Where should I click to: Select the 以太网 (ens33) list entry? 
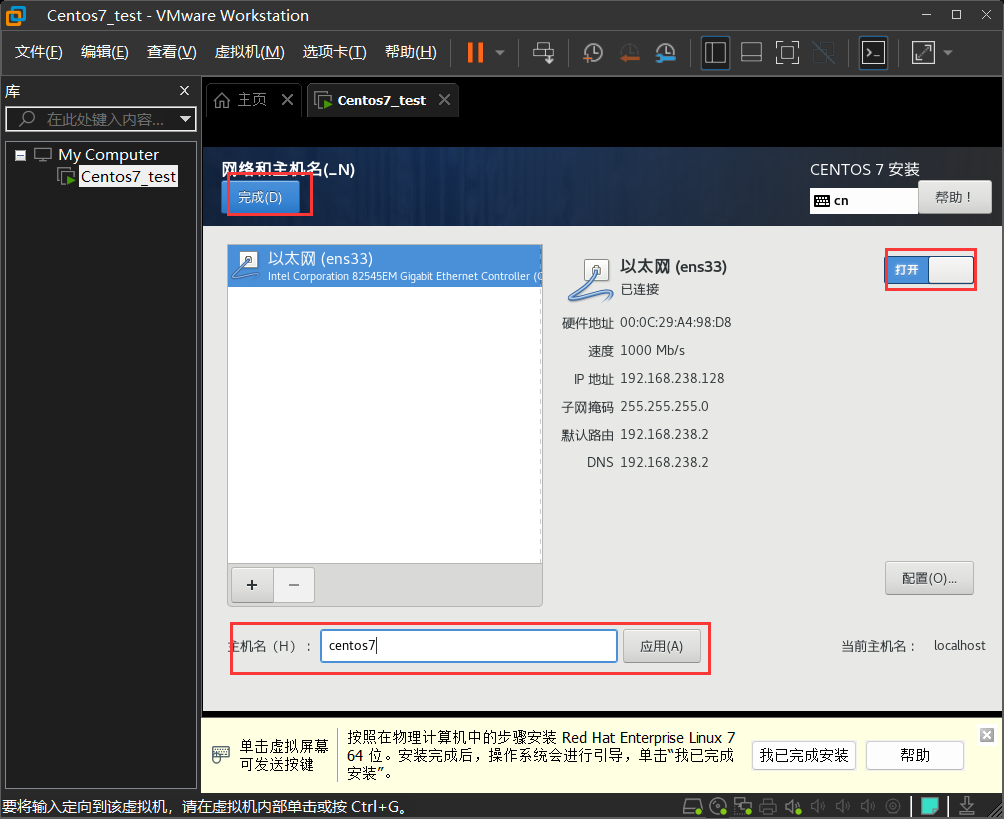tap(385, 266)
